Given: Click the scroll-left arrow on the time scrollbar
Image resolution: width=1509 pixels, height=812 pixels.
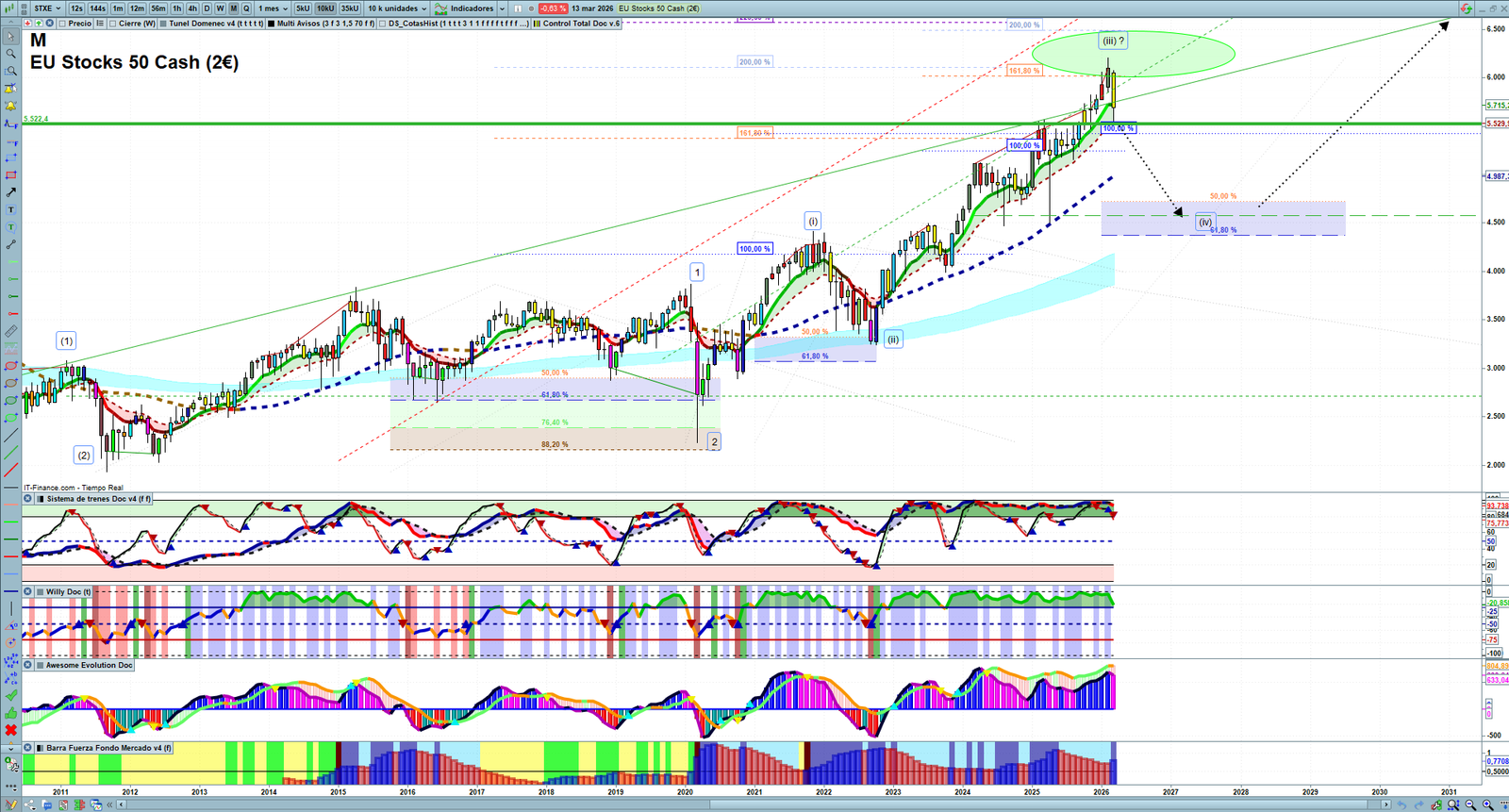Looking at the screenshot, I should pos(123,804).
